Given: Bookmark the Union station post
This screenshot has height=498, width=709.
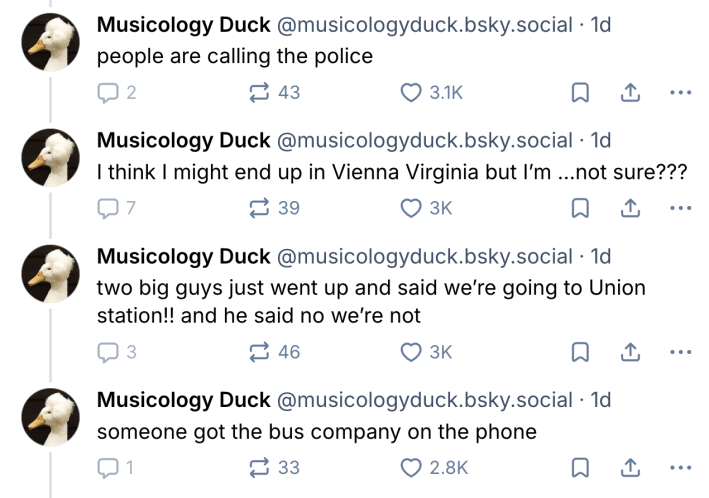Looking at the screenshot, I should 579,352.
